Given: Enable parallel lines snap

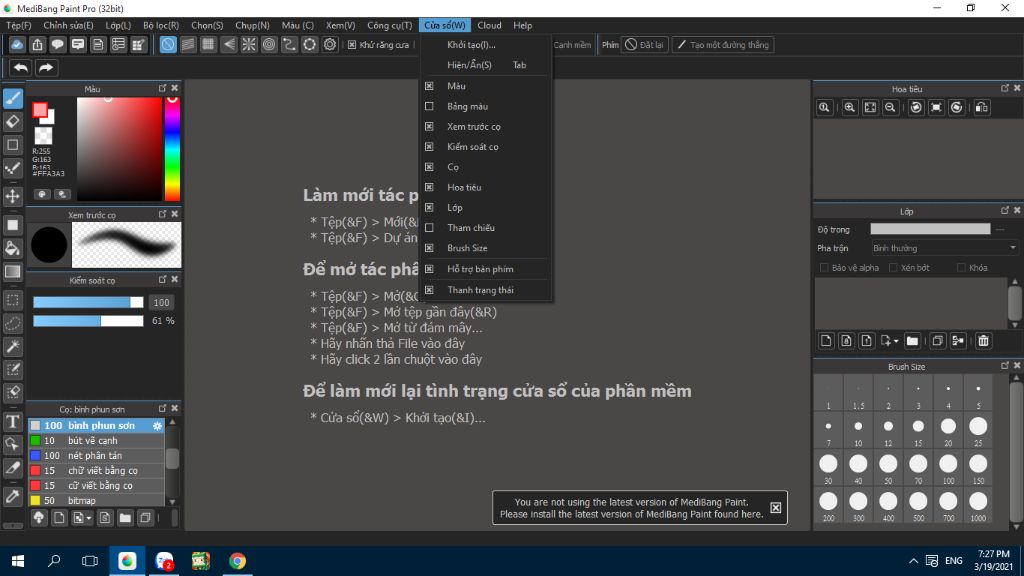Looking at the screenshot, I should tap(188, 44).
